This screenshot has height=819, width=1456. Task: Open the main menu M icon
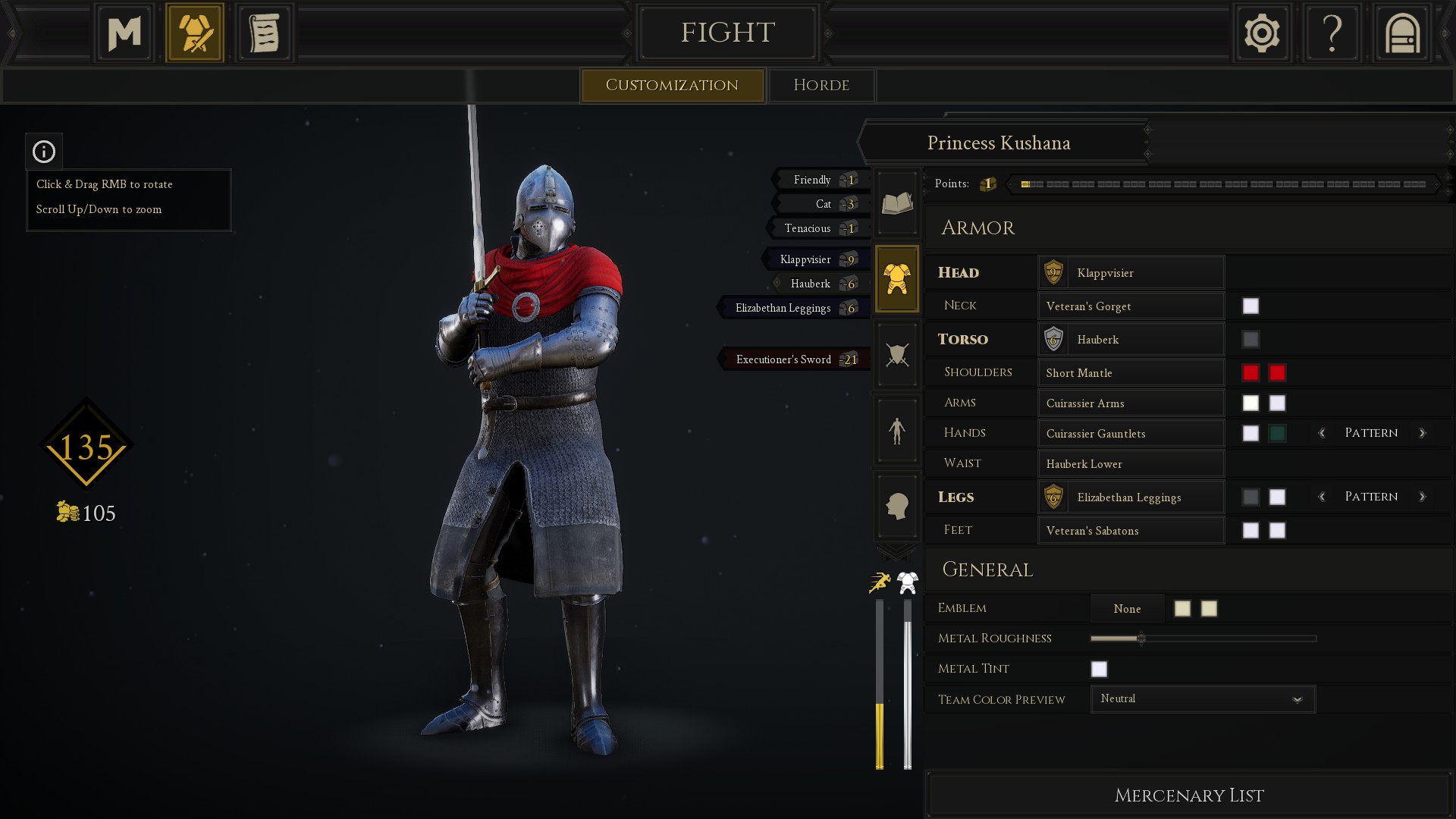point(124,33)
